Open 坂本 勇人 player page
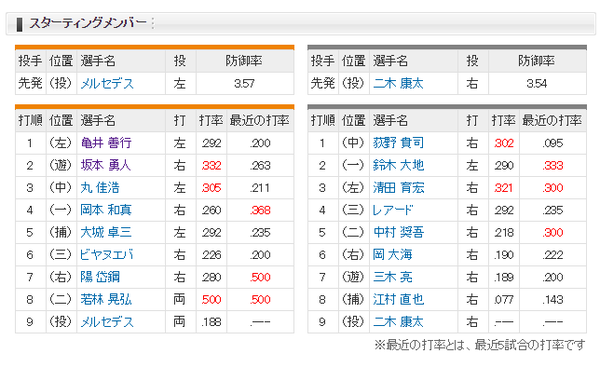The height and width of the screenshot is (367, 600). point(106,165)
